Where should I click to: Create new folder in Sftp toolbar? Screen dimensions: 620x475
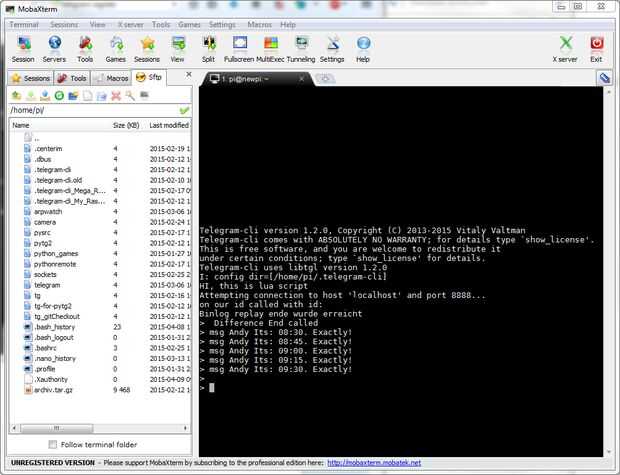73,95
